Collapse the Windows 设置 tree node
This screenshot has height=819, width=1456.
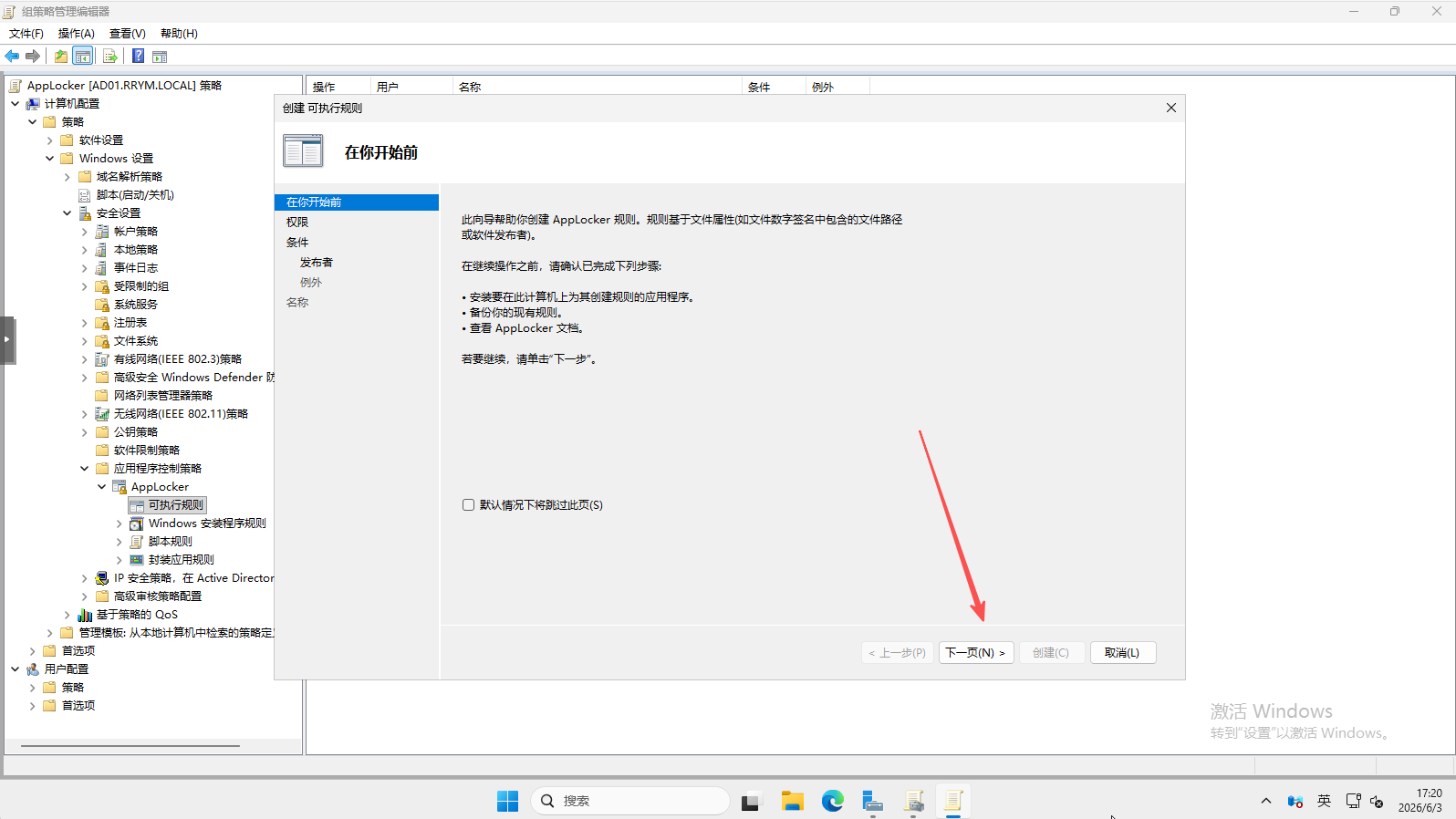[50, 159]
